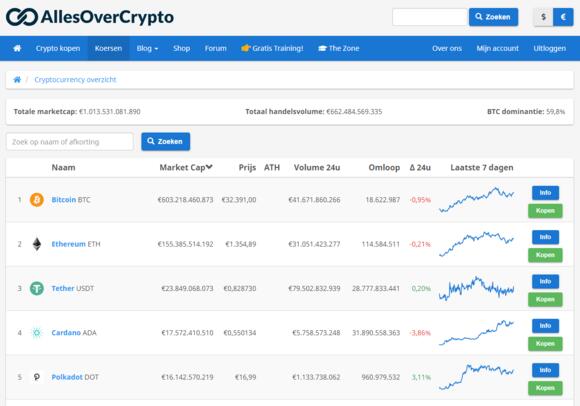This screenshot has width=580, height=406.
Task: Click Cardano change -3,86%
Action: [420, 333]
